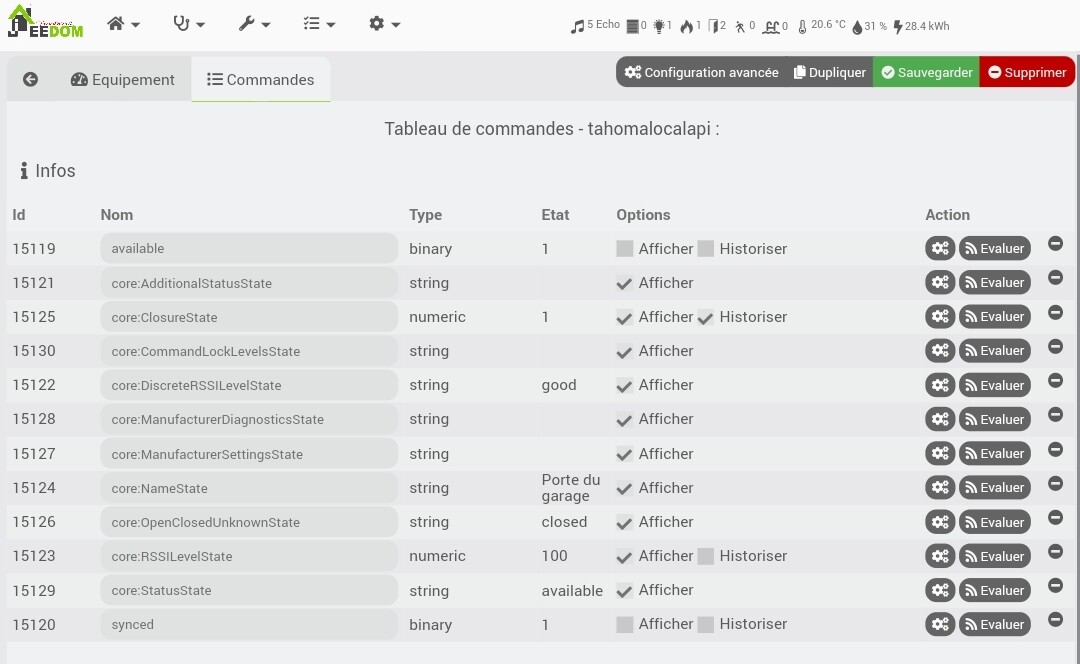Screen dimensions: 1080x664
Task: Click the Jeedom logo
Action: click(45, 21)
